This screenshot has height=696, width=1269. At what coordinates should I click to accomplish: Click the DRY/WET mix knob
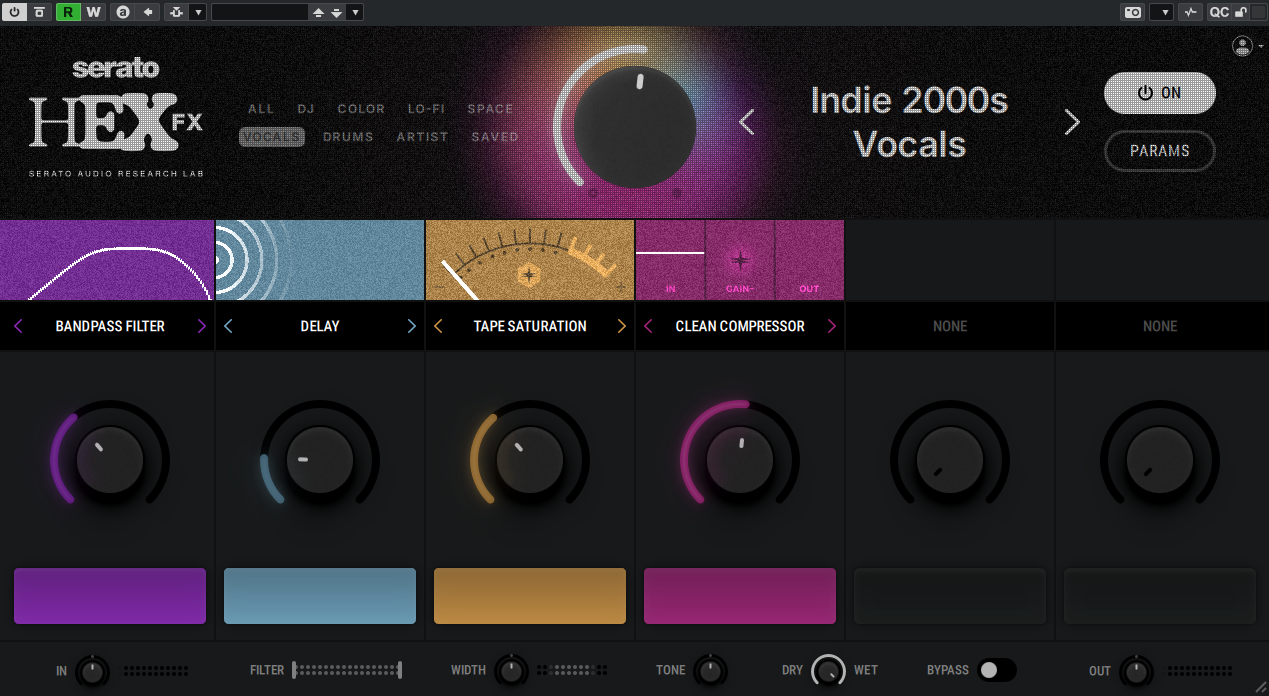828,670
